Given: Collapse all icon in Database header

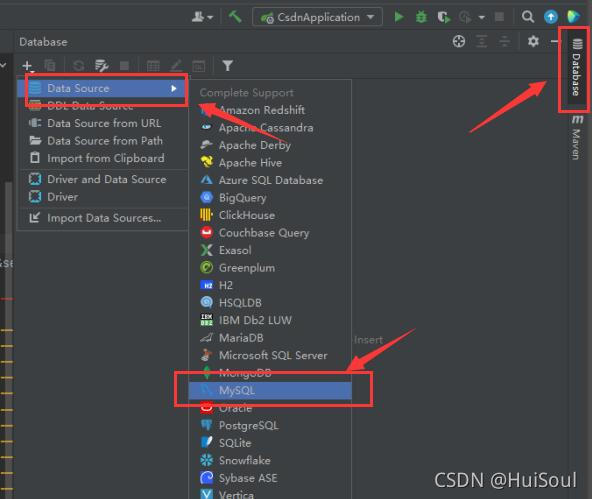Looking at the screenshot, I should click(x=504, y=41).
